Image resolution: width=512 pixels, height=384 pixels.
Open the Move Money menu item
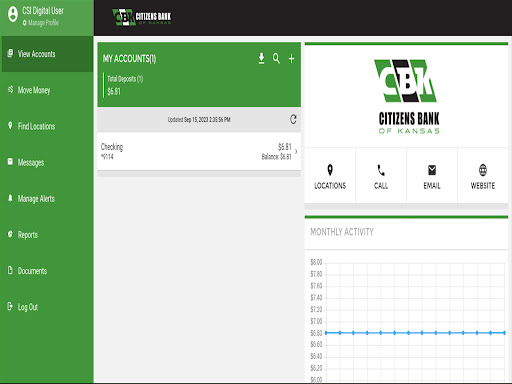point(47,90)
